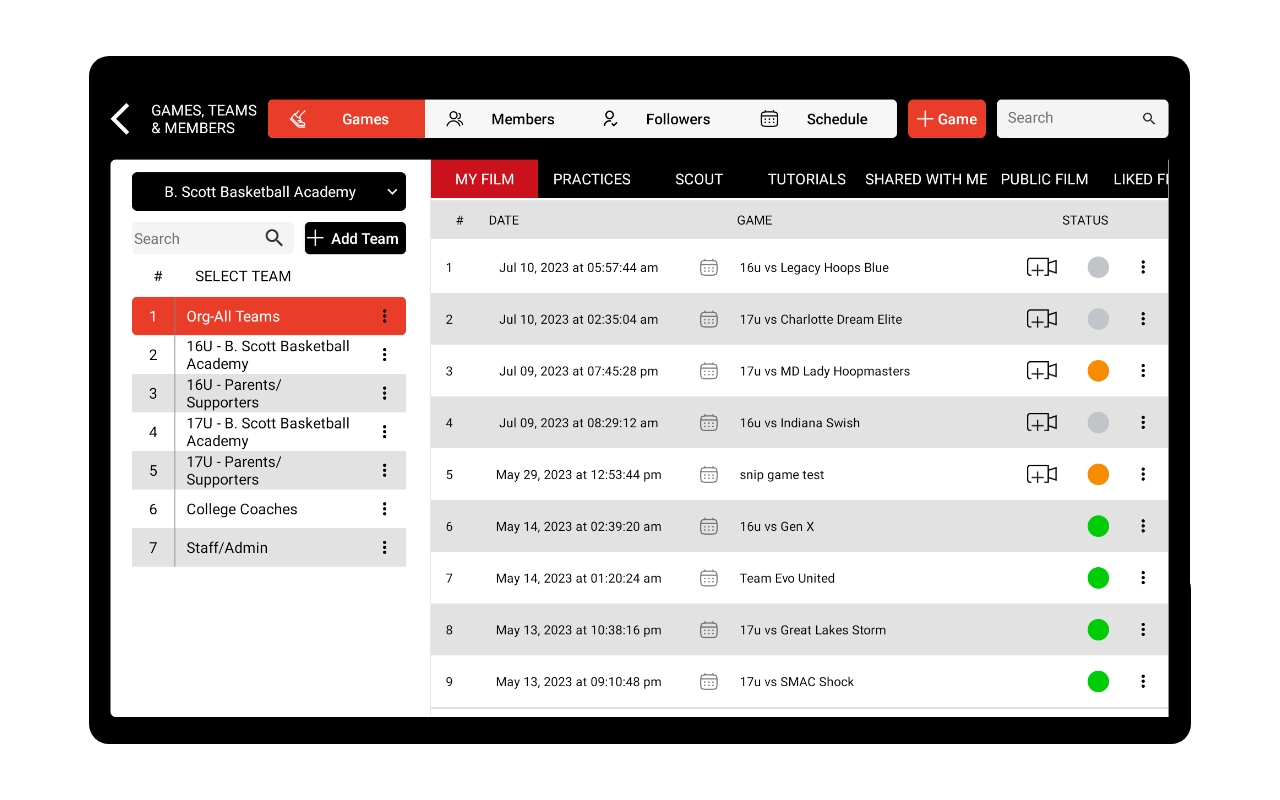Click add-video icon for 16u vs Legacy Hoops Blue

[1042, 267]
